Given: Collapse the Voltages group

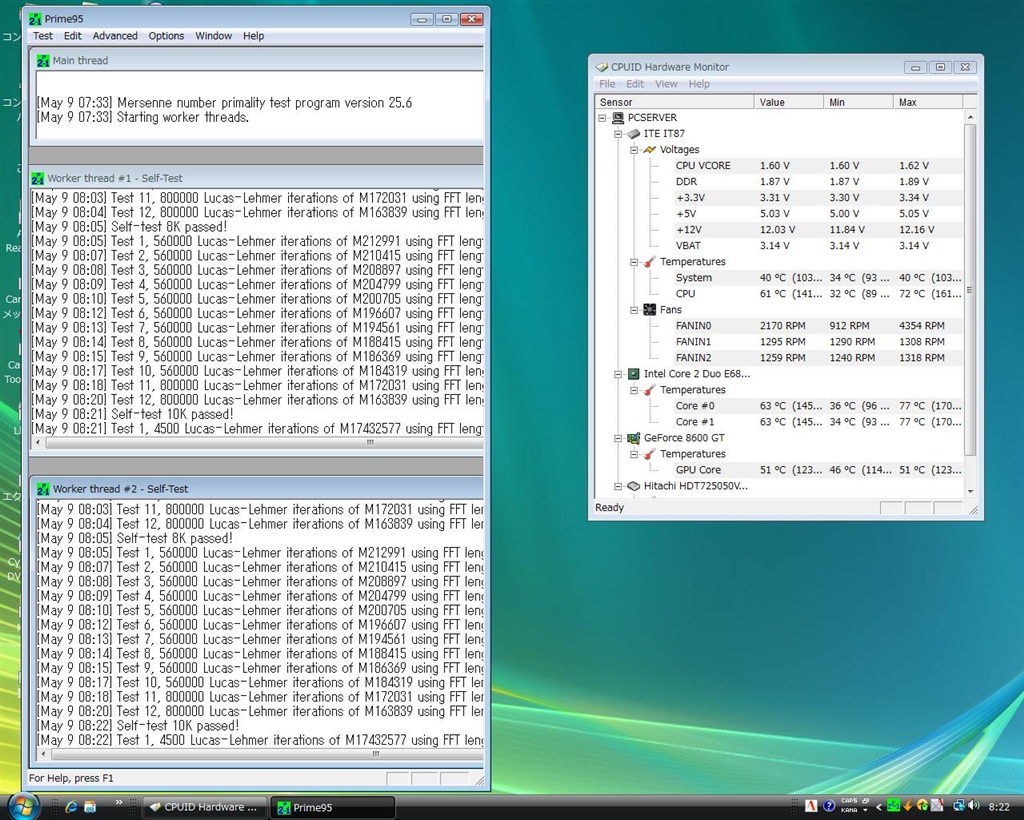Looking at the screenshot, I should point(633,150).
